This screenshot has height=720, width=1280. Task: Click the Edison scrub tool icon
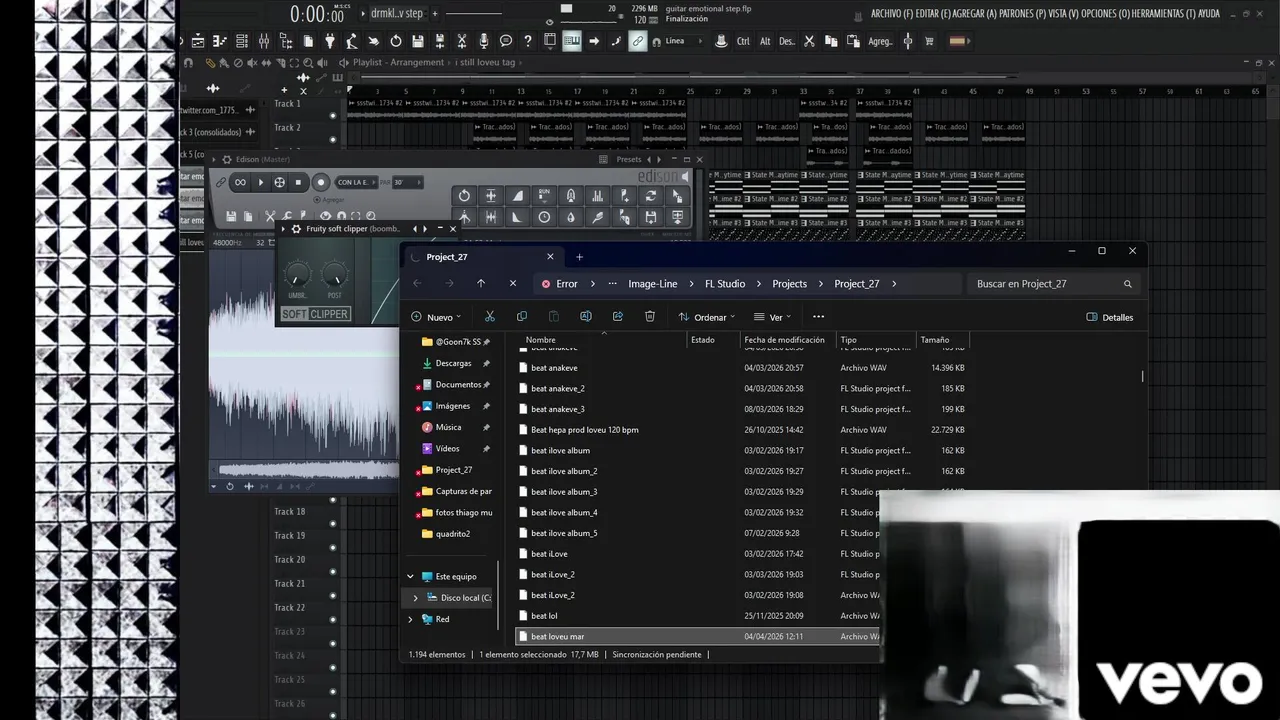(280, 182)
